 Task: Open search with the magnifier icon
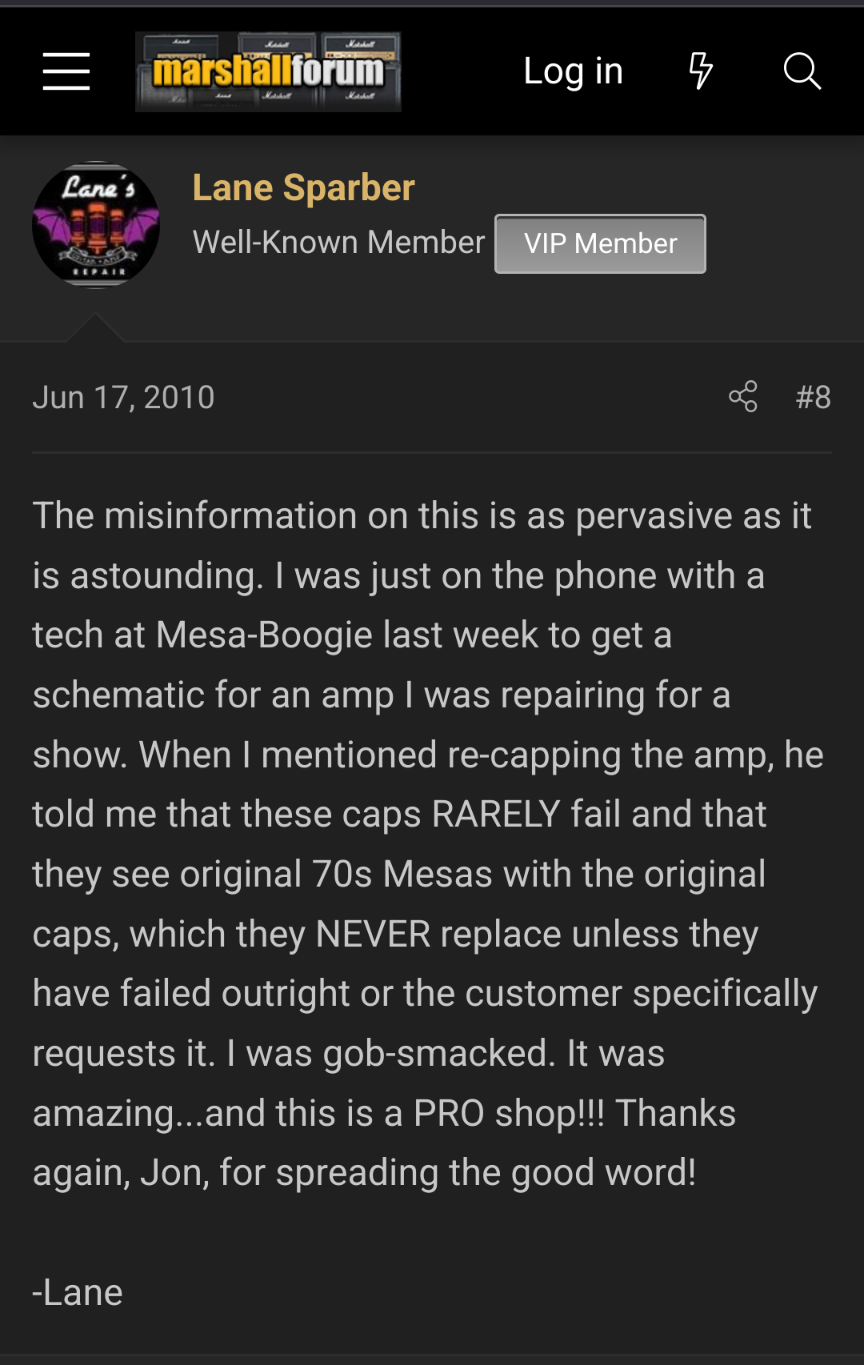(802, 71)
